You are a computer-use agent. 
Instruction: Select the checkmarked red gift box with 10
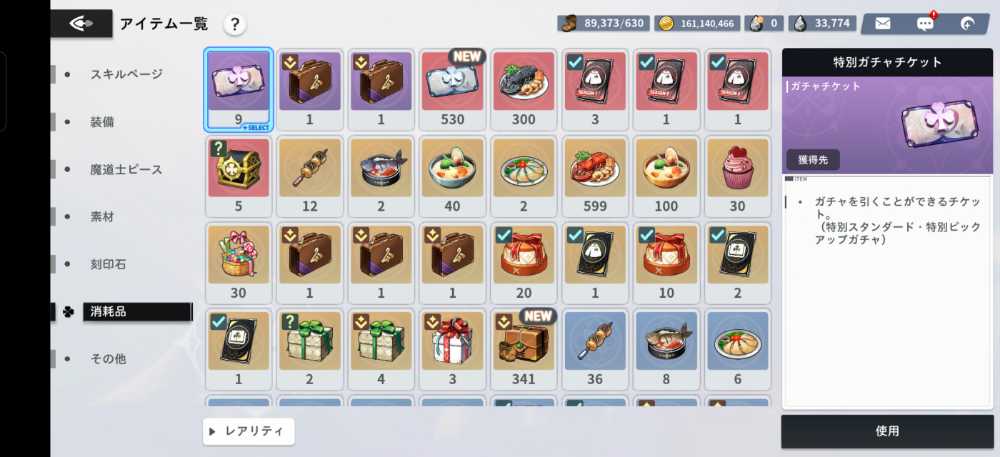[x=666, y=263]
